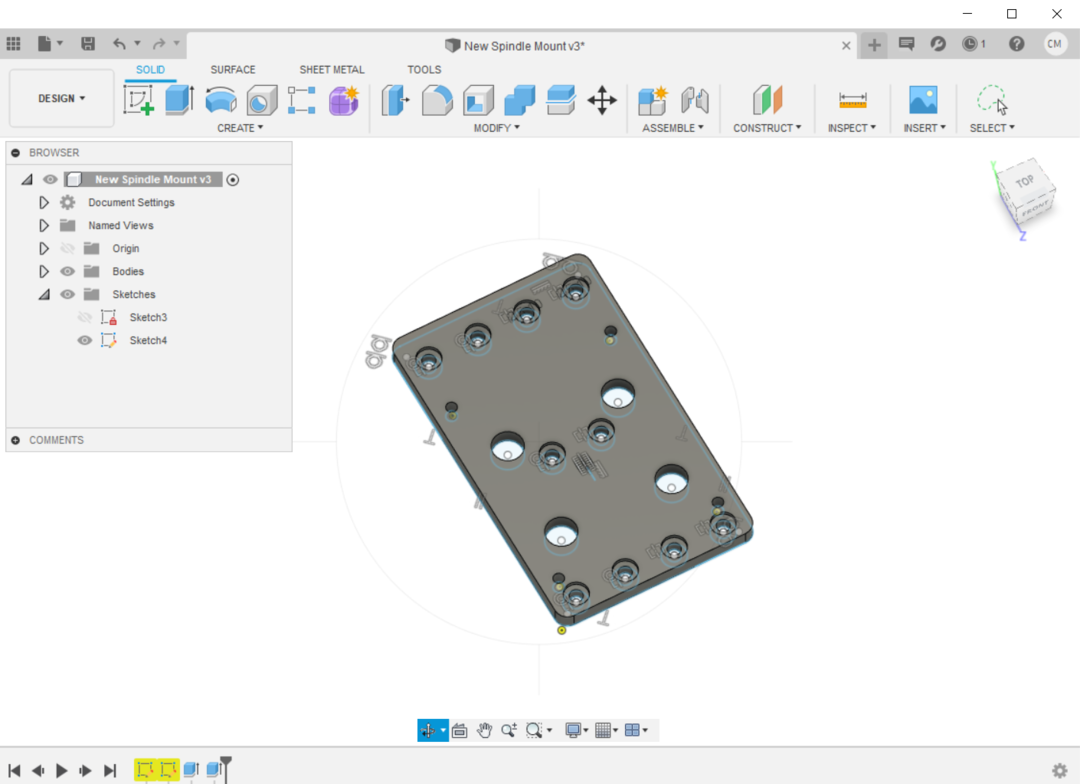Click the Measure tool icon
Viewport: 1080px width, 784px height.
pyautogui.click(x=852, y=100)
